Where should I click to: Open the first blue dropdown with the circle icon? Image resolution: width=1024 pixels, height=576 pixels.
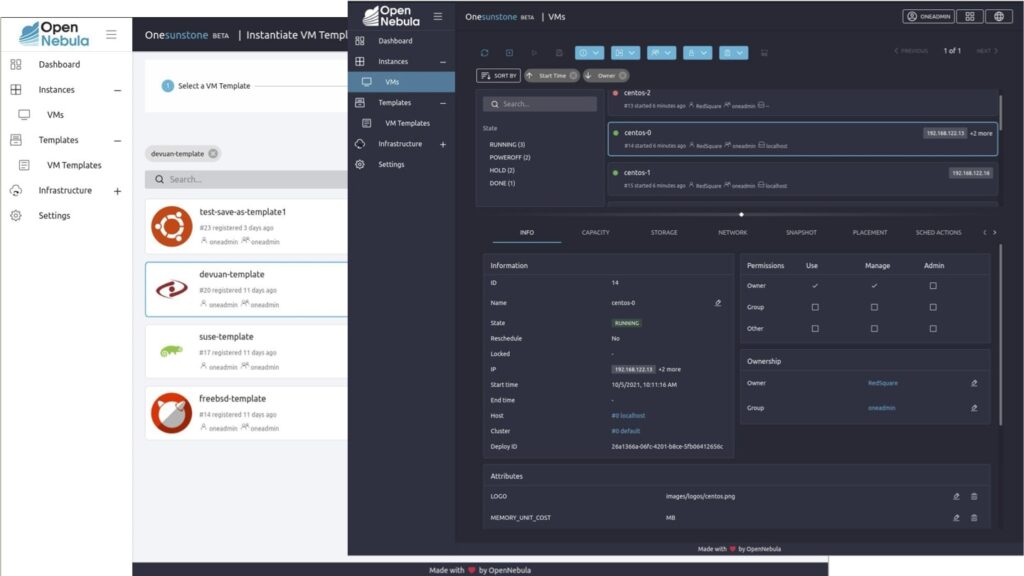[589, 53]
